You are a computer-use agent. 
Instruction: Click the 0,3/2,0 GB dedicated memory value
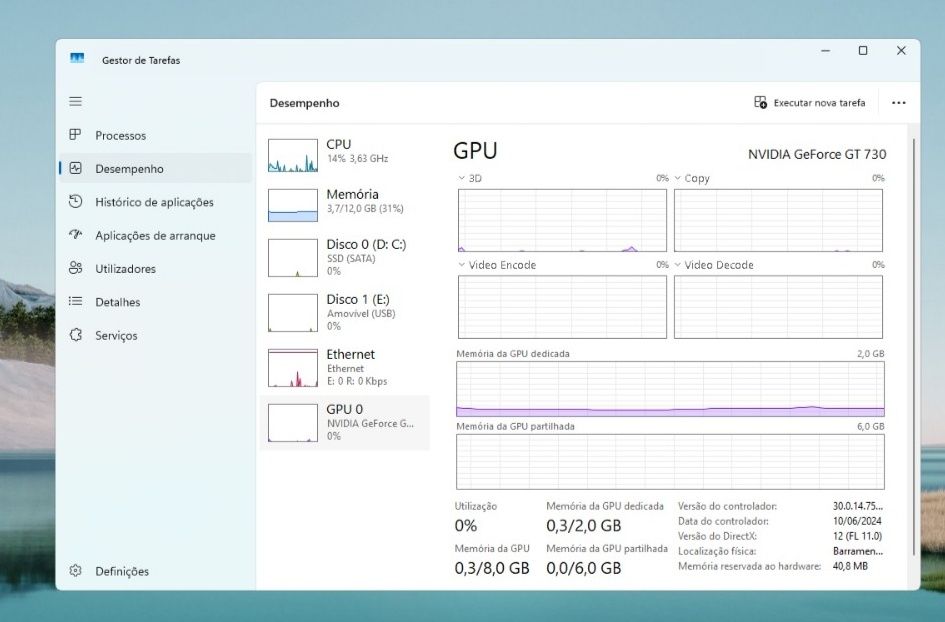583,526
